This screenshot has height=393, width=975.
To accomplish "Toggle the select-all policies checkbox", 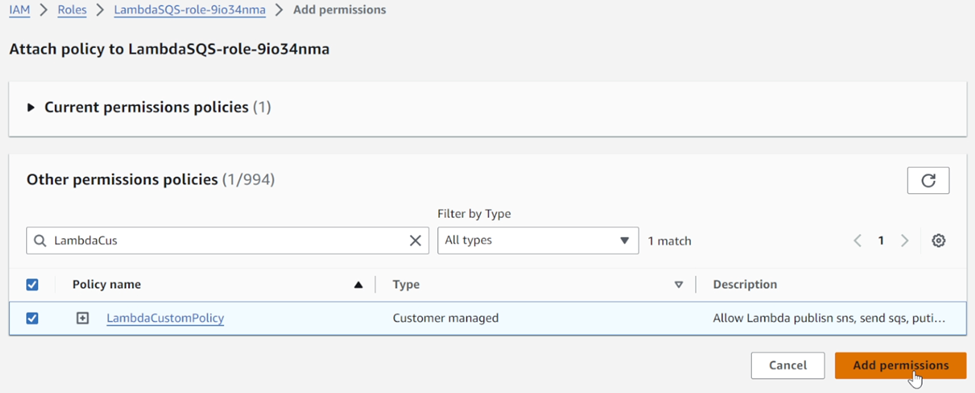I will click(x=32, y=285).
